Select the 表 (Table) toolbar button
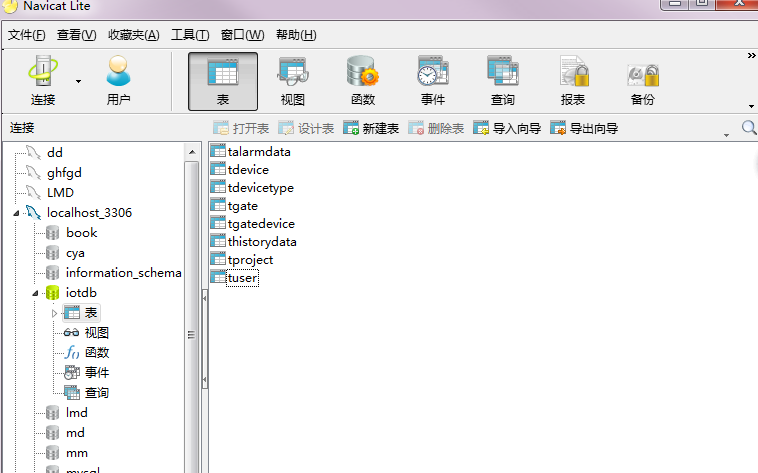This screenshot has height=473, width=758. pyautogui.click(x=223, y=81)
